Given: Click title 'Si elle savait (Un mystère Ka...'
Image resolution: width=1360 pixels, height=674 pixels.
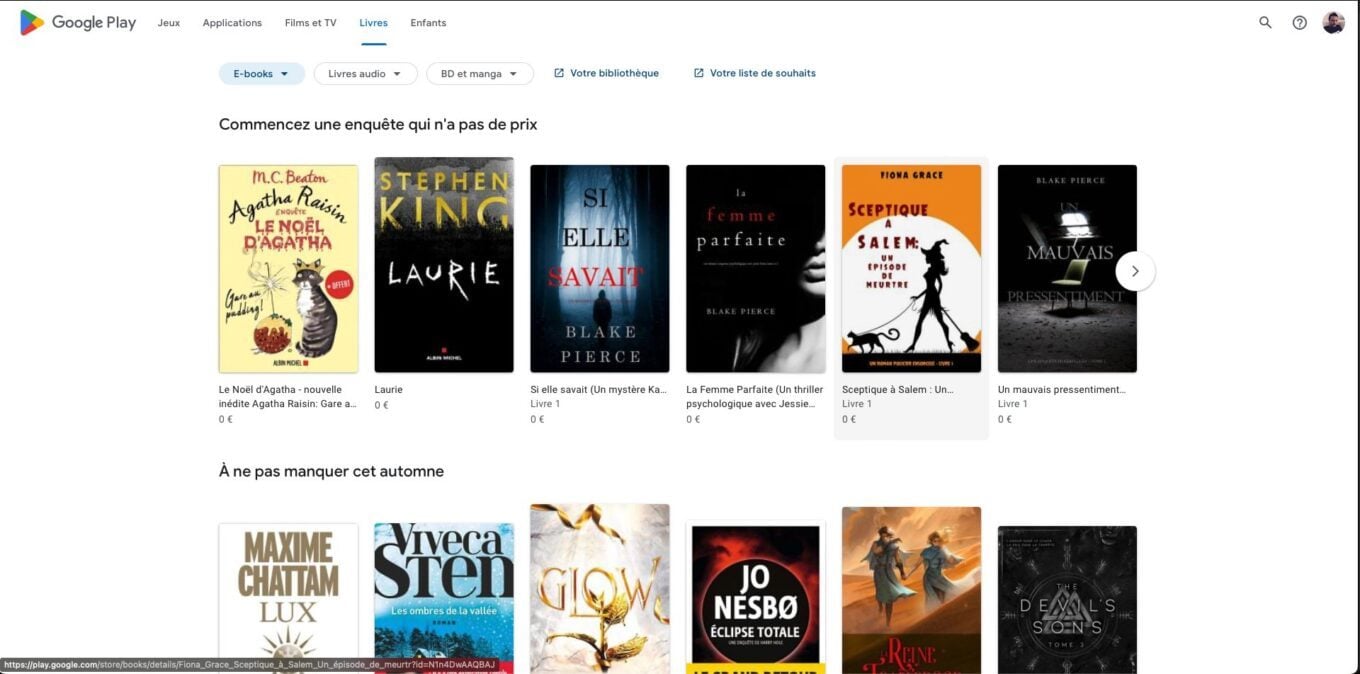Looking at the screenshot, I should [x=599, y=390].
